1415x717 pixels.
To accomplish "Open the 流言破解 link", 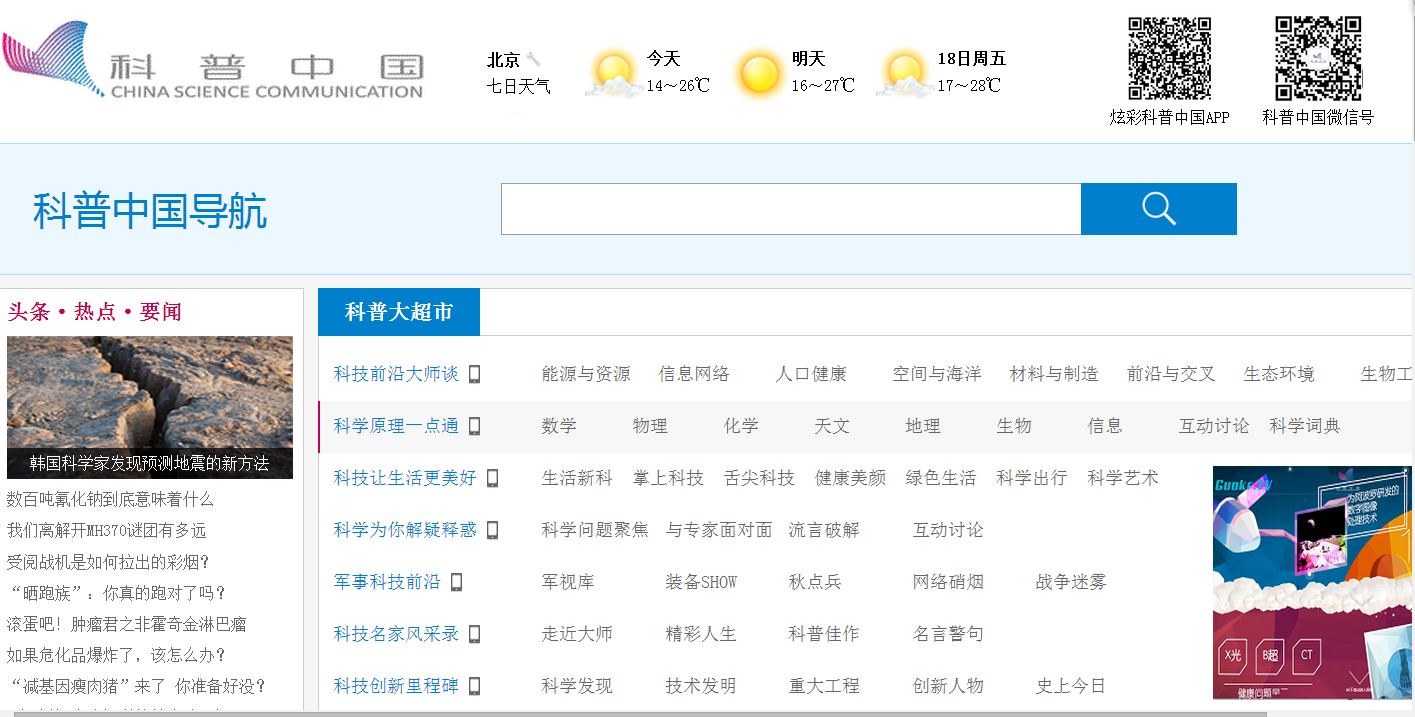I will pos(823,530).
